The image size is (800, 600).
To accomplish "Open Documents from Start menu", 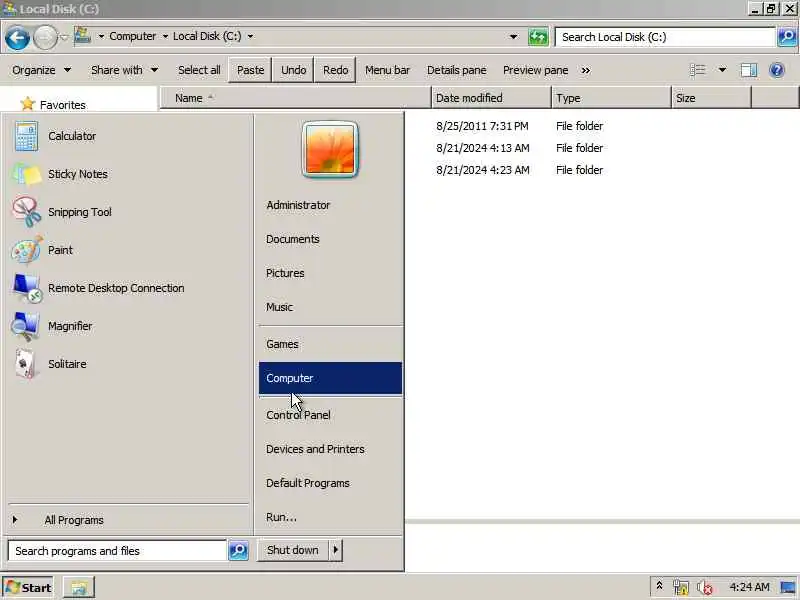I will pos(330,239).
